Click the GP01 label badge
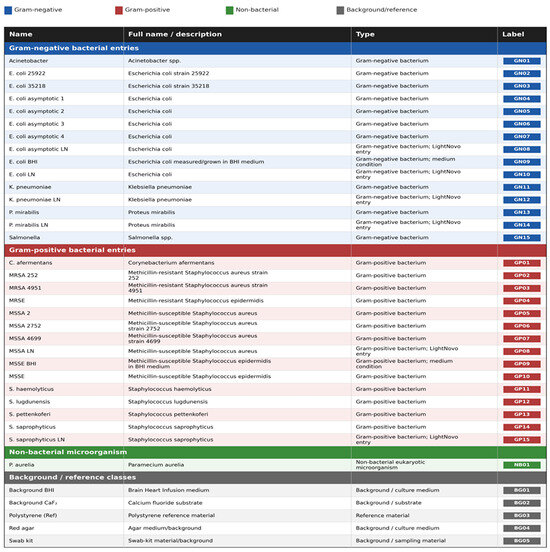Viewport: 550px width, 552px height. coord(521,263)
